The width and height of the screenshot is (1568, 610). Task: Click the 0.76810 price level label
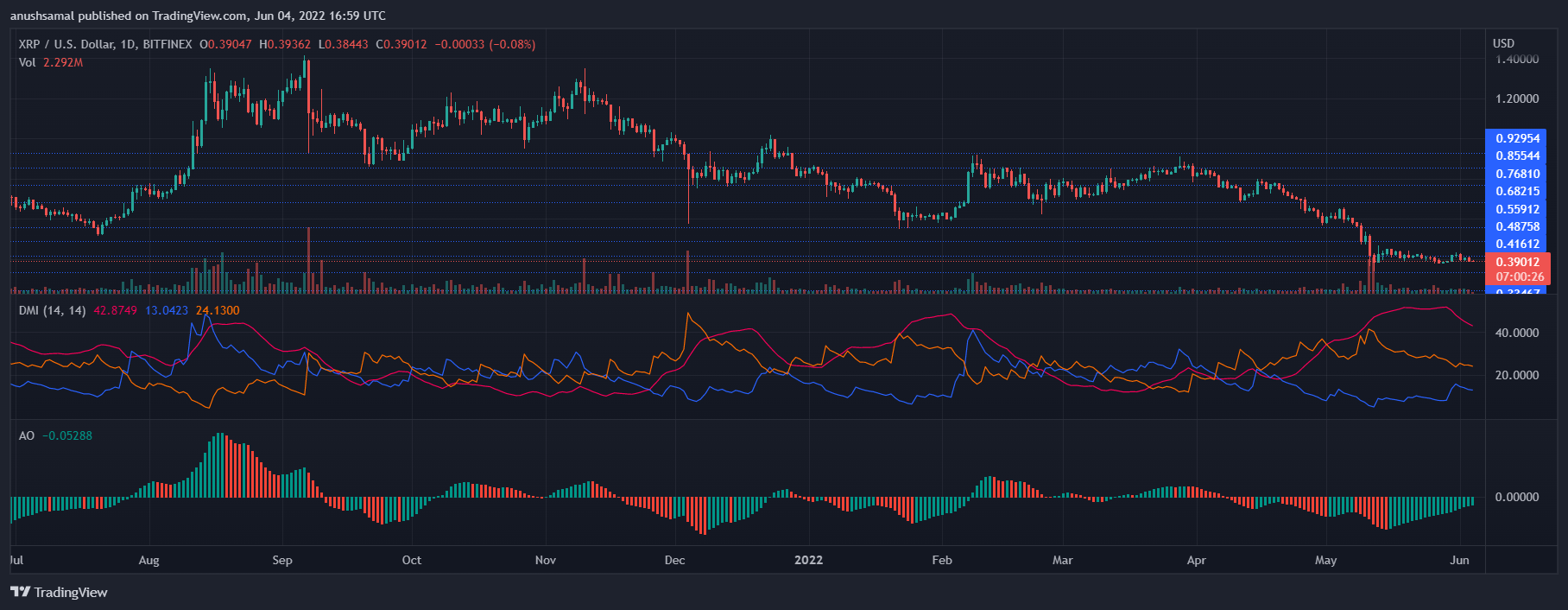click(x=1517, y=174)
